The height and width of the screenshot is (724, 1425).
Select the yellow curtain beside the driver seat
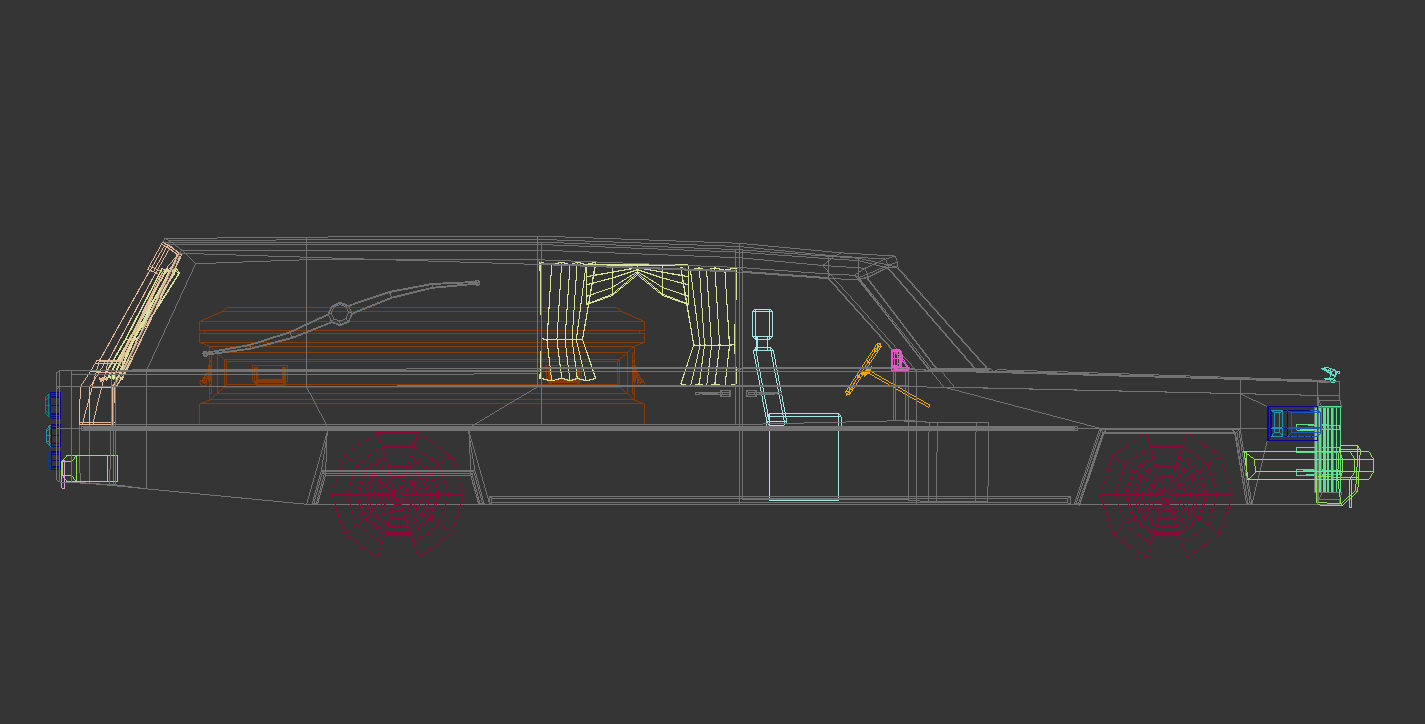710,326
